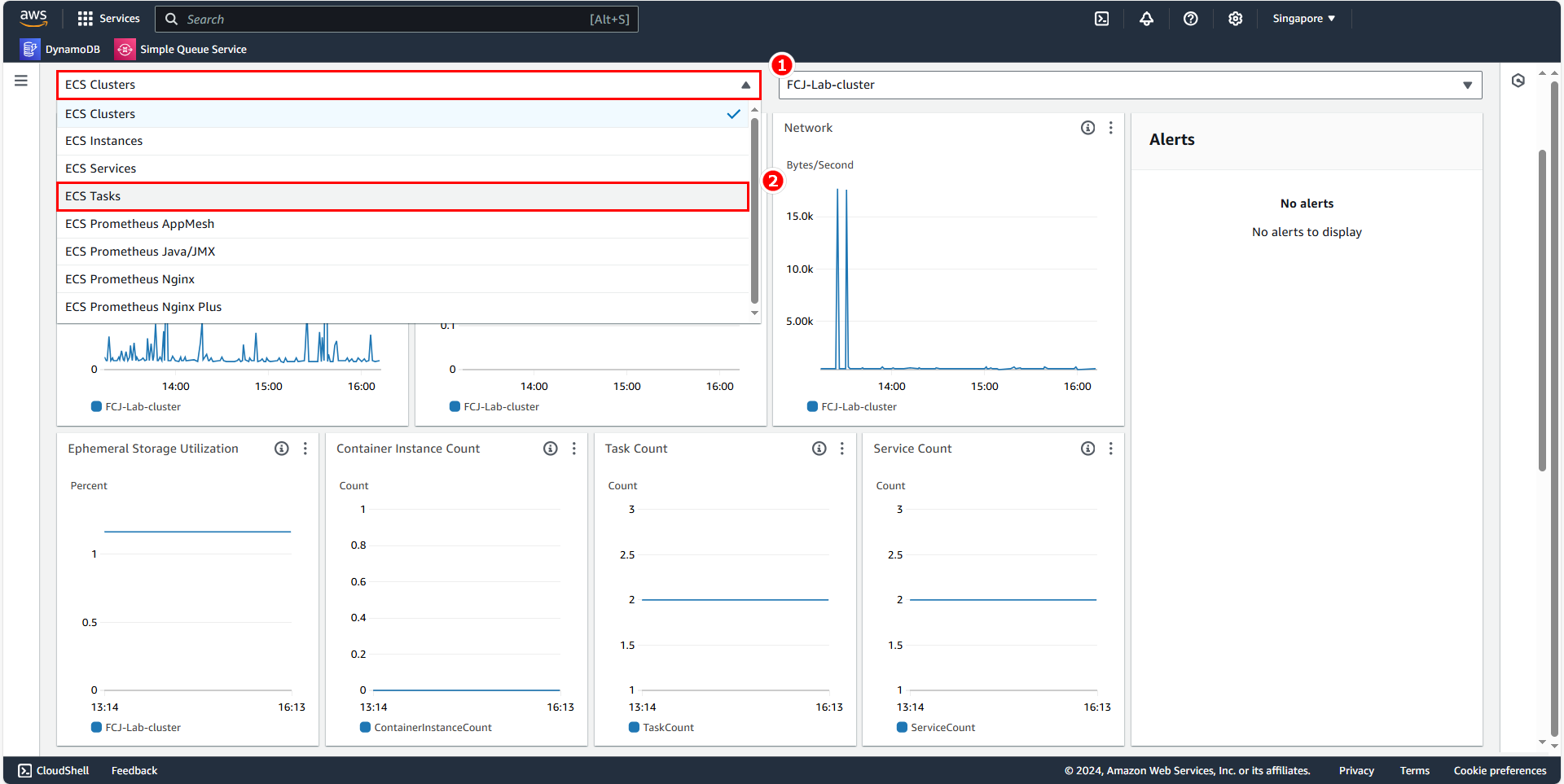This screenshot has height=784, width=1564.
Task: Toggle ContainerInstanceCount legend series
Action: (426, 727)
